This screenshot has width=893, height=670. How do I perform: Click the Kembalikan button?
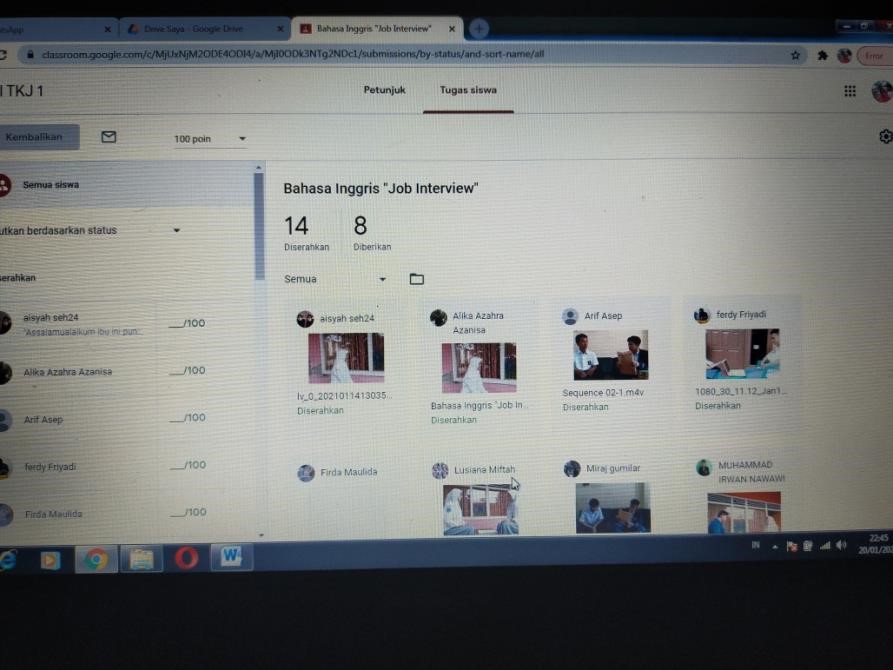pyautogui.click(x=36, y=137)
